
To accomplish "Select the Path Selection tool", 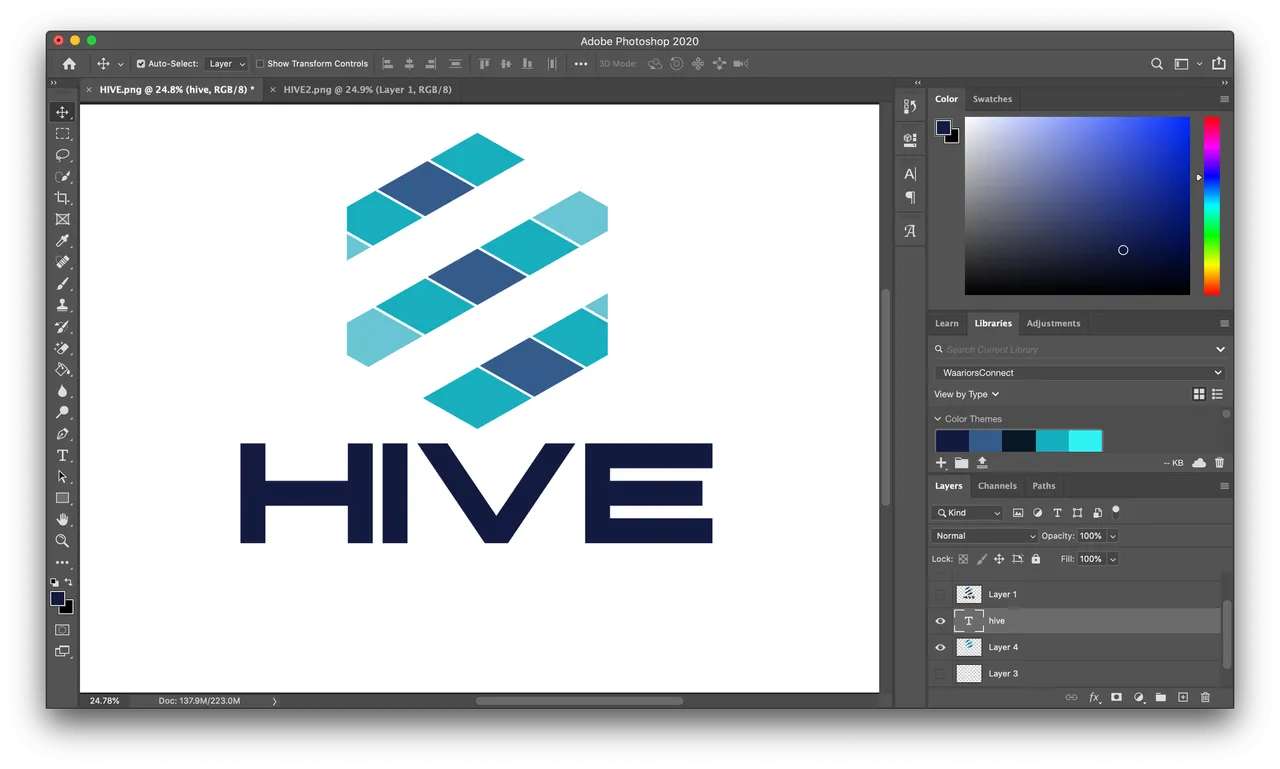I will click(x=62, y=477).
